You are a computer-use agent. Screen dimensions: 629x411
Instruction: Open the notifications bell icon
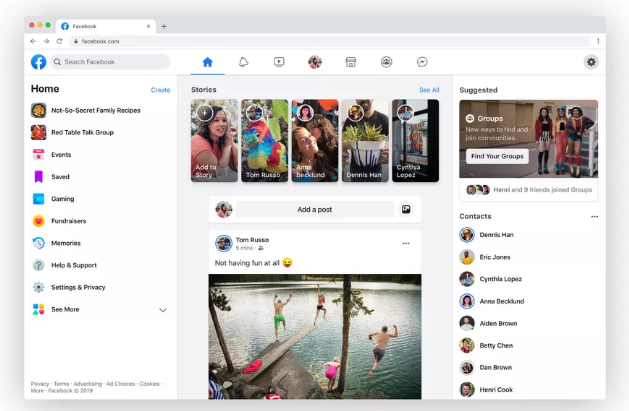pos(243,62)
